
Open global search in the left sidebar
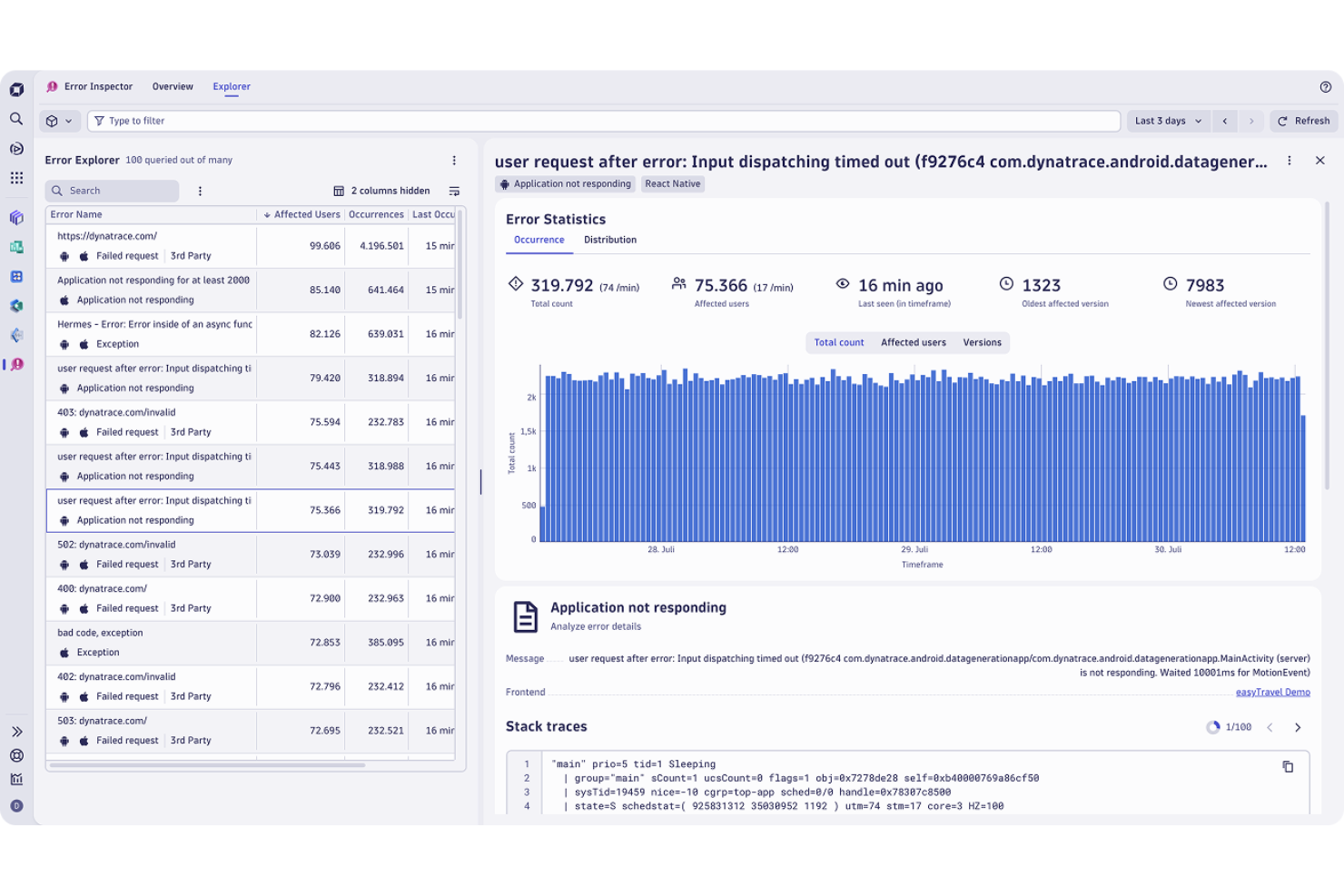point(15,119)
